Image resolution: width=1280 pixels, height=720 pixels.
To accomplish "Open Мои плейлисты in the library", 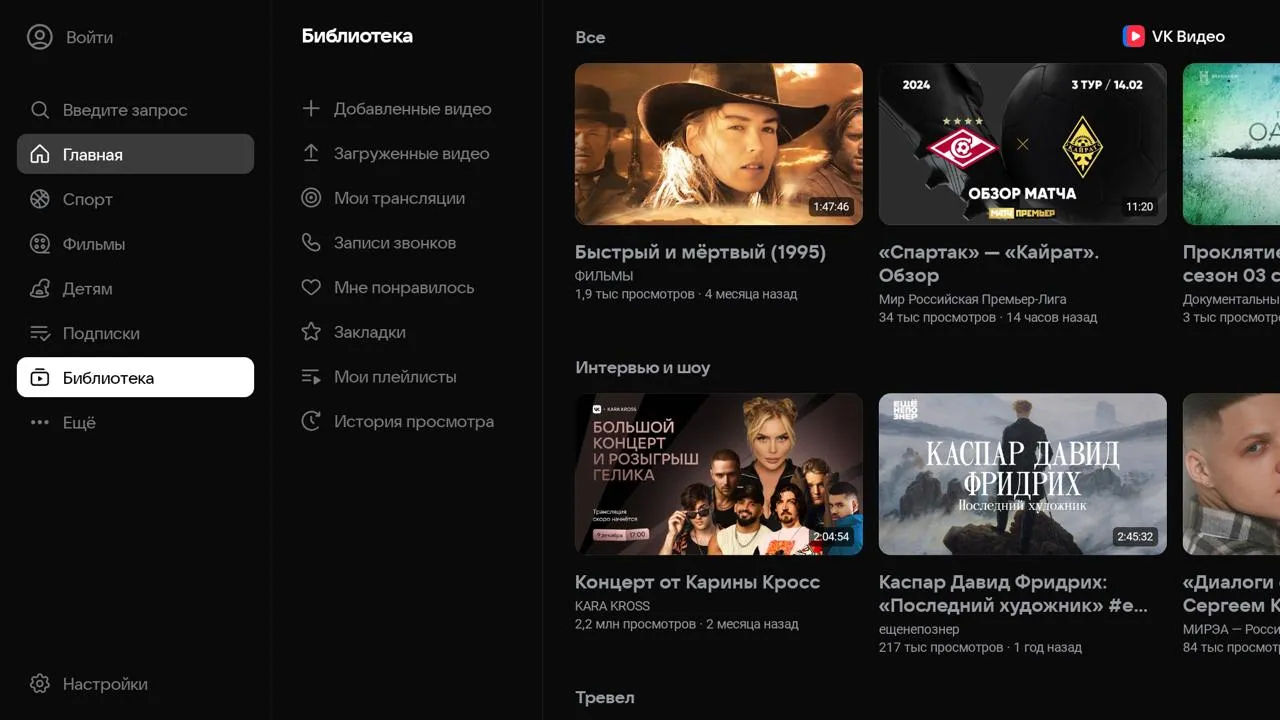I will (395, 377).
